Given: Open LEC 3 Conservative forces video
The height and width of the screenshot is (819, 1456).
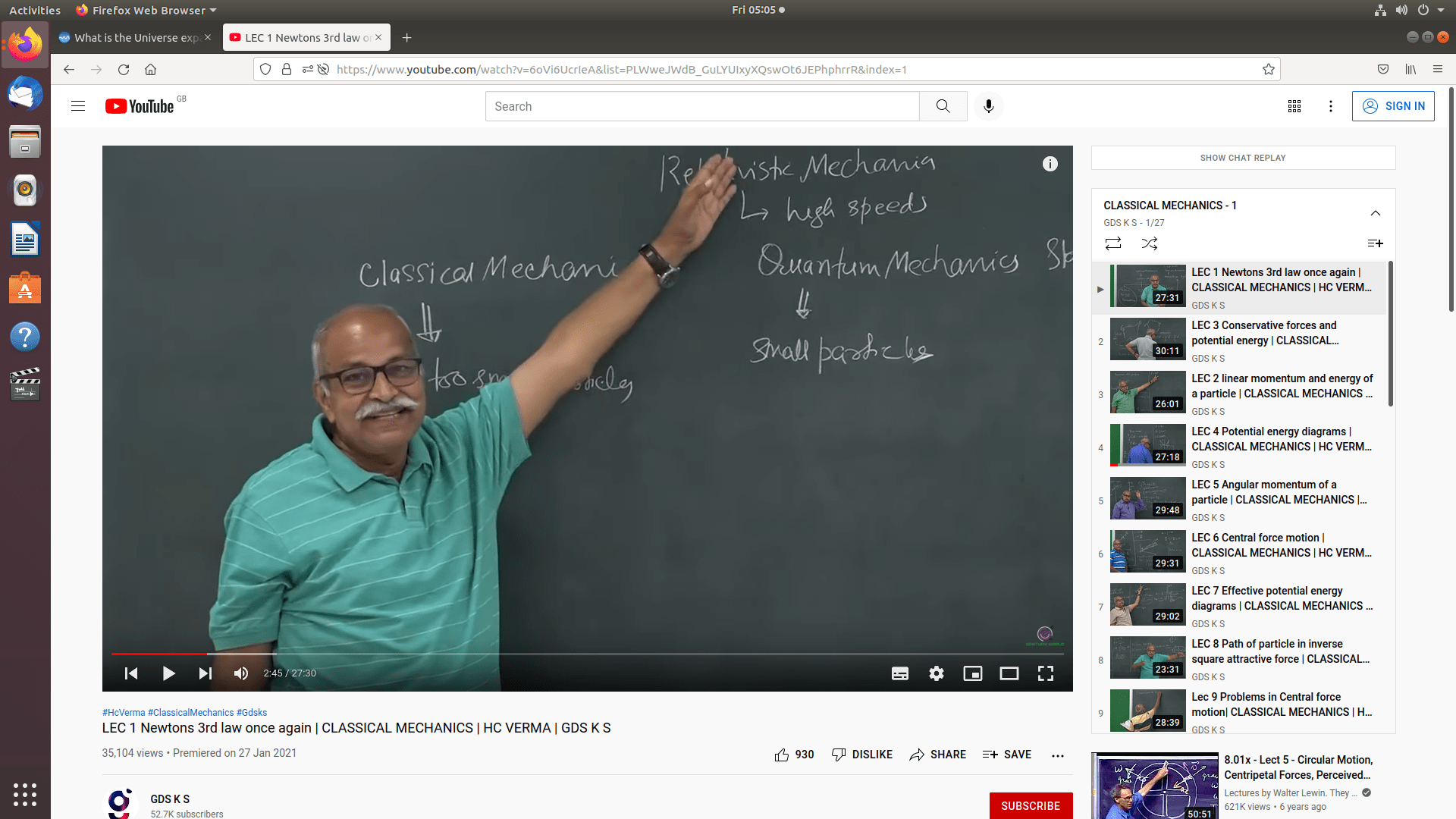Looking at the screenshot, I should click(1240, 341).
